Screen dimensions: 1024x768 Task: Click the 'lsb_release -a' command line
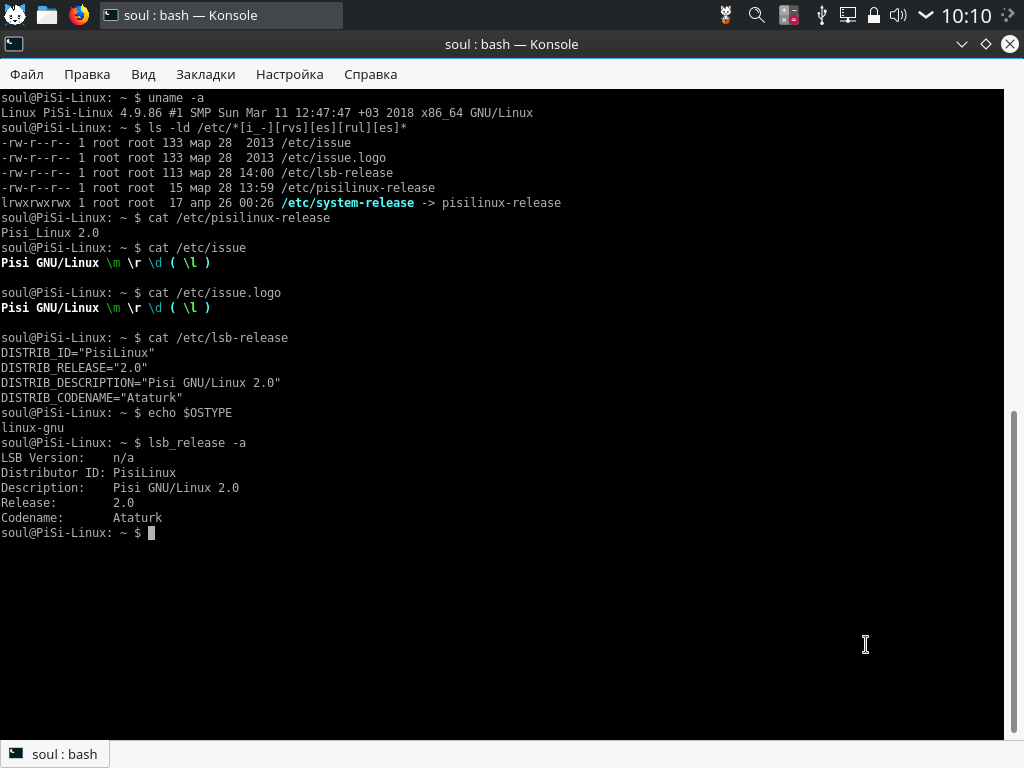pos(123,443)
